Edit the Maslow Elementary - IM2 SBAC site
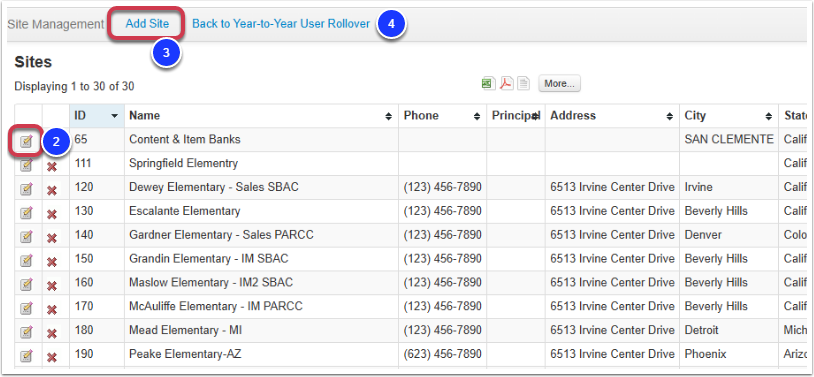 (x=26, y=285)
